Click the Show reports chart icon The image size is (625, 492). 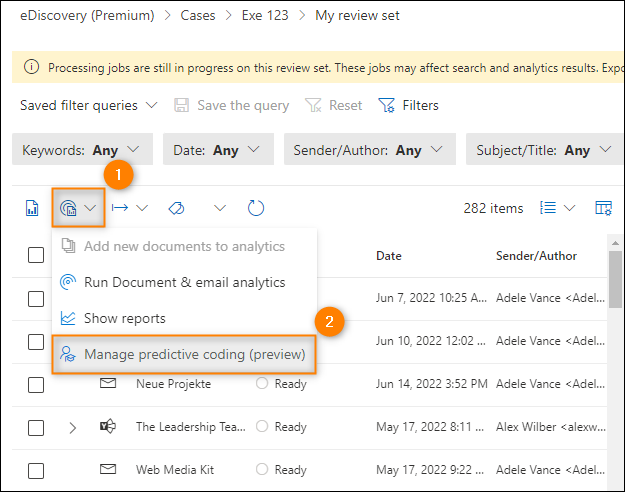pos(68,318)
